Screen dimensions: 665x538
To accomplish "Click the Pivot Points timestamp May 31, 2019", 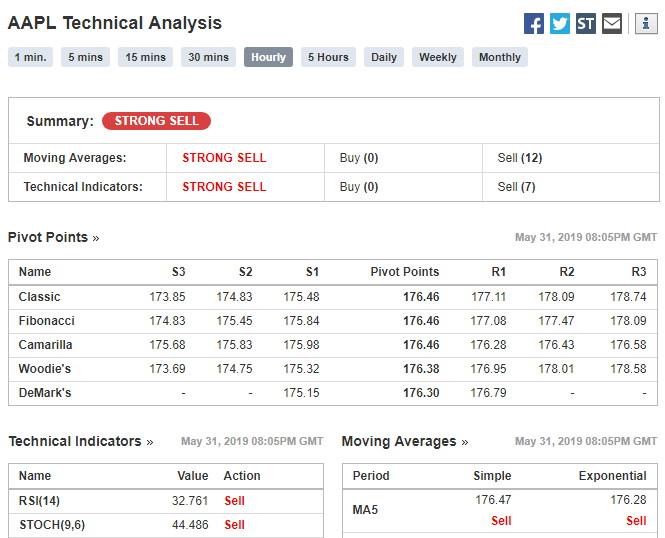I will [586, 237].
